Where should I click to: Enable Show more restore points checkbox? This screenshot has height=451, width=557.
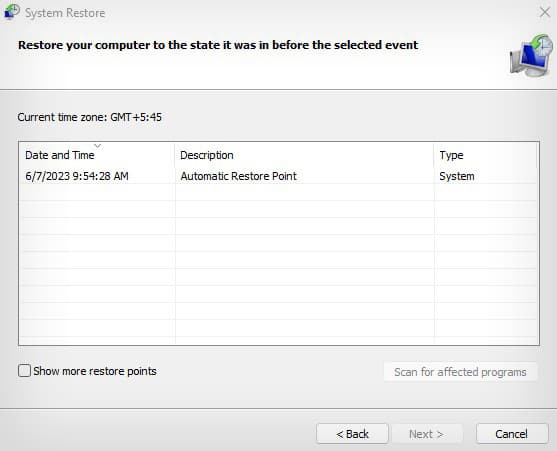[25, 371]
